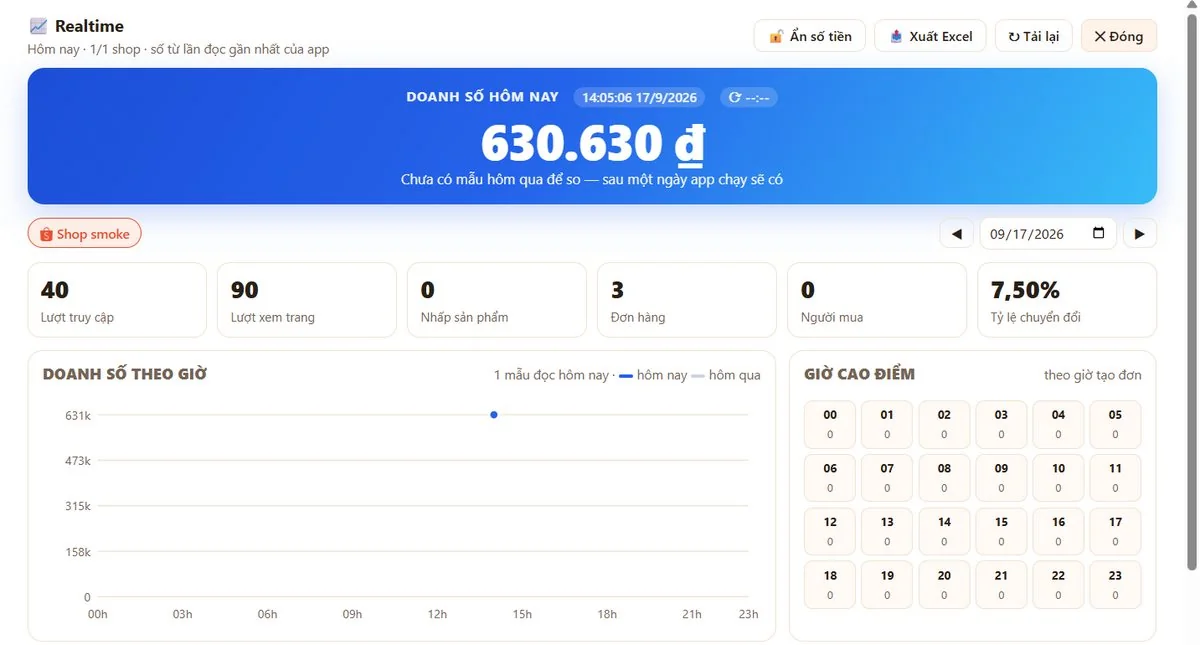This screenshot has height=645, width=1200.
Task: Click the "GIỜ CAO ĐIỂM" panel heading
Action: [x=860, y=374]
